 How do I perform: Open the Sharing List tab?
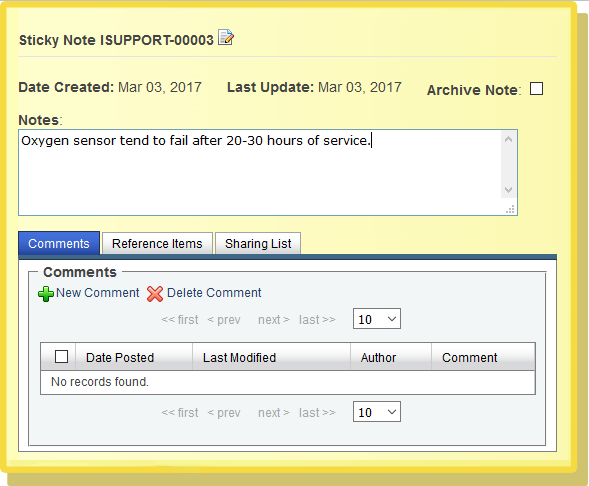(x=258, y=243)
